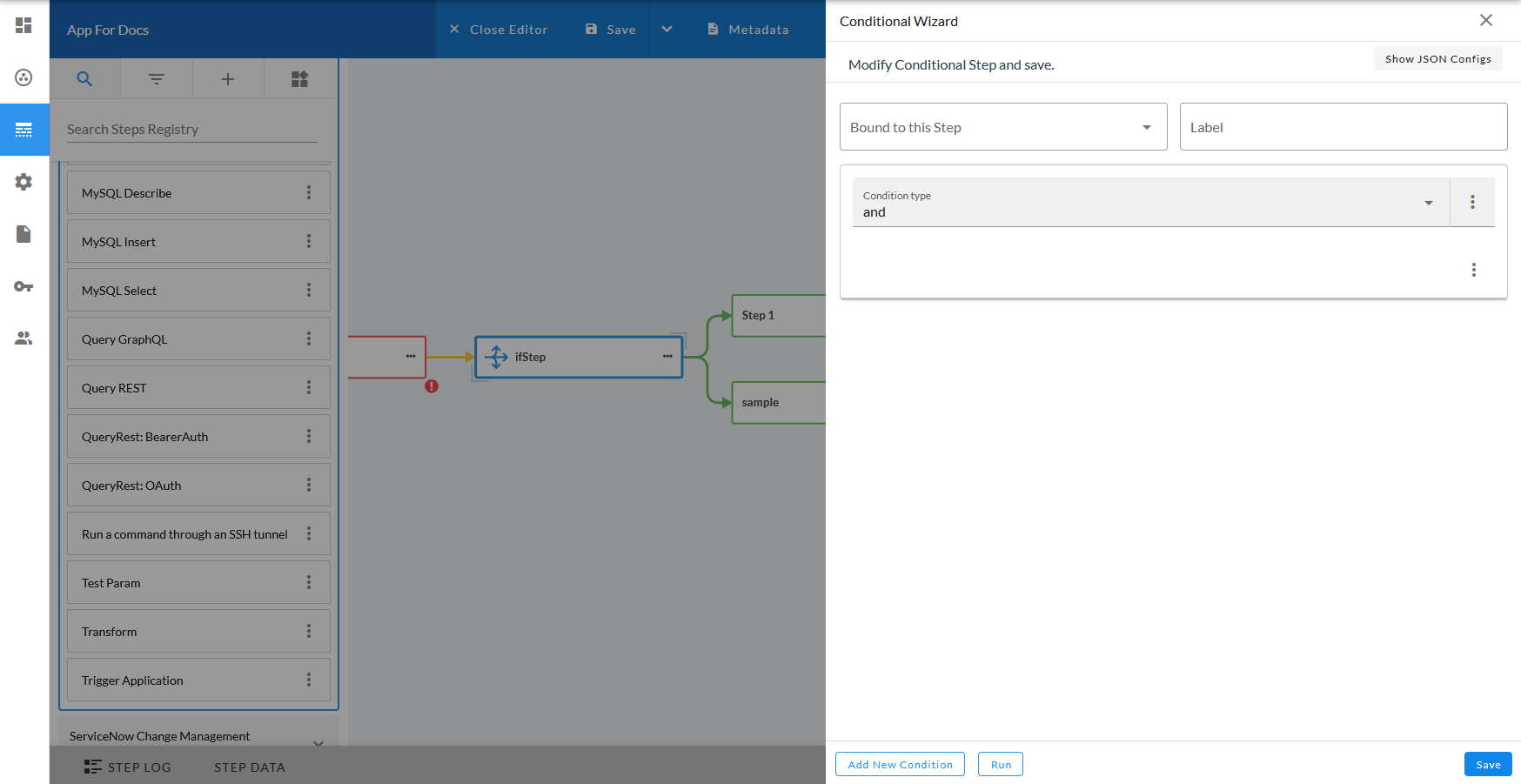Click the Run button in wizard
Image resolution: width=1521 pixels, height=784 pixels.
tap(1001, 764)
